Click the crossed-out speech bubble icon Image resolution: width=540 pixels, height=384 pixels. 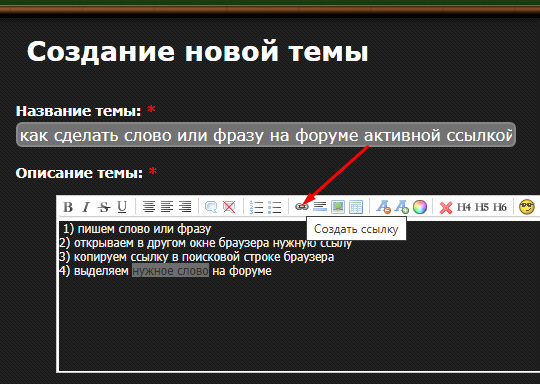229,207
